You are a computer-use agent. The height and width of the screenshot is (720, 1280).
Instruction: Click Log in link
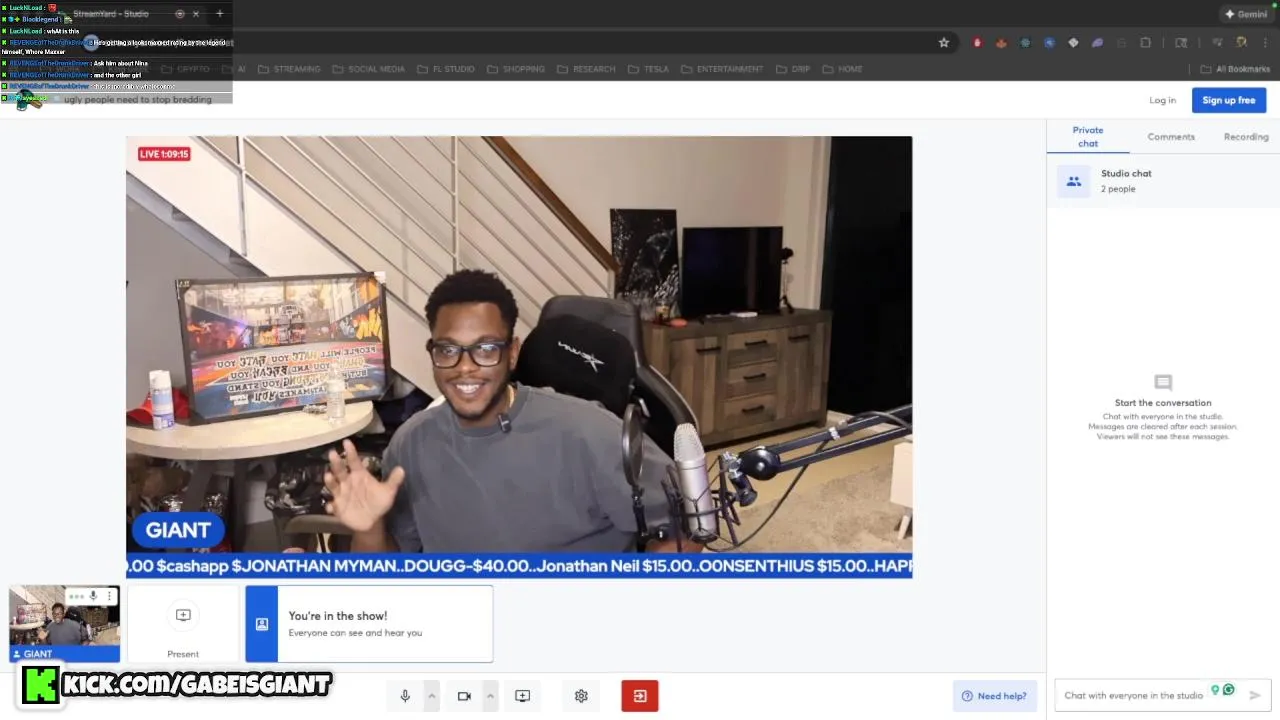click(x=1162, y=100)
